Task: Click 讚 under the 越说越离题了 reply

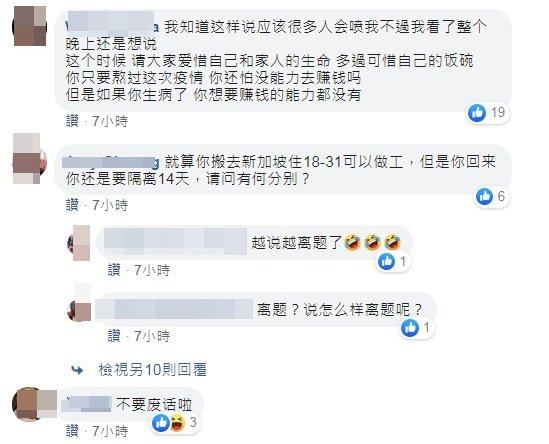Action: pyautogui.click(x=114, y=270)
